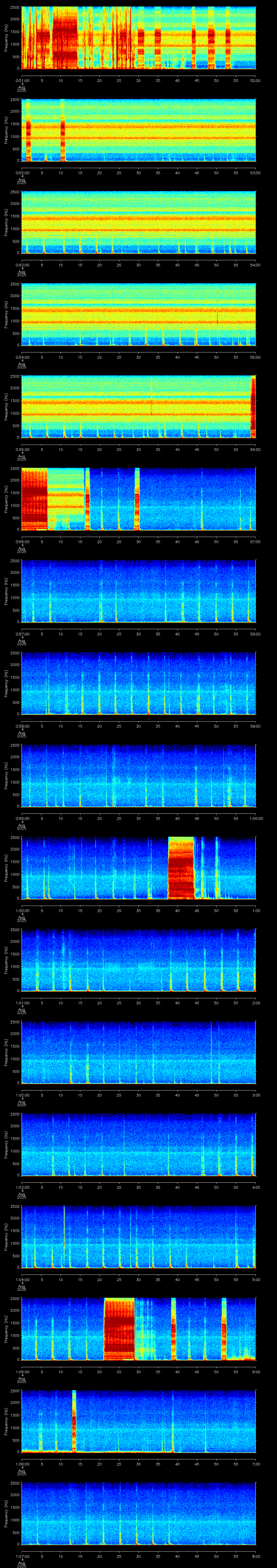The height and width of the screenshot is (1568, 277).
Task: Click the '1:06:00' time label
Action: point(22,1464)
